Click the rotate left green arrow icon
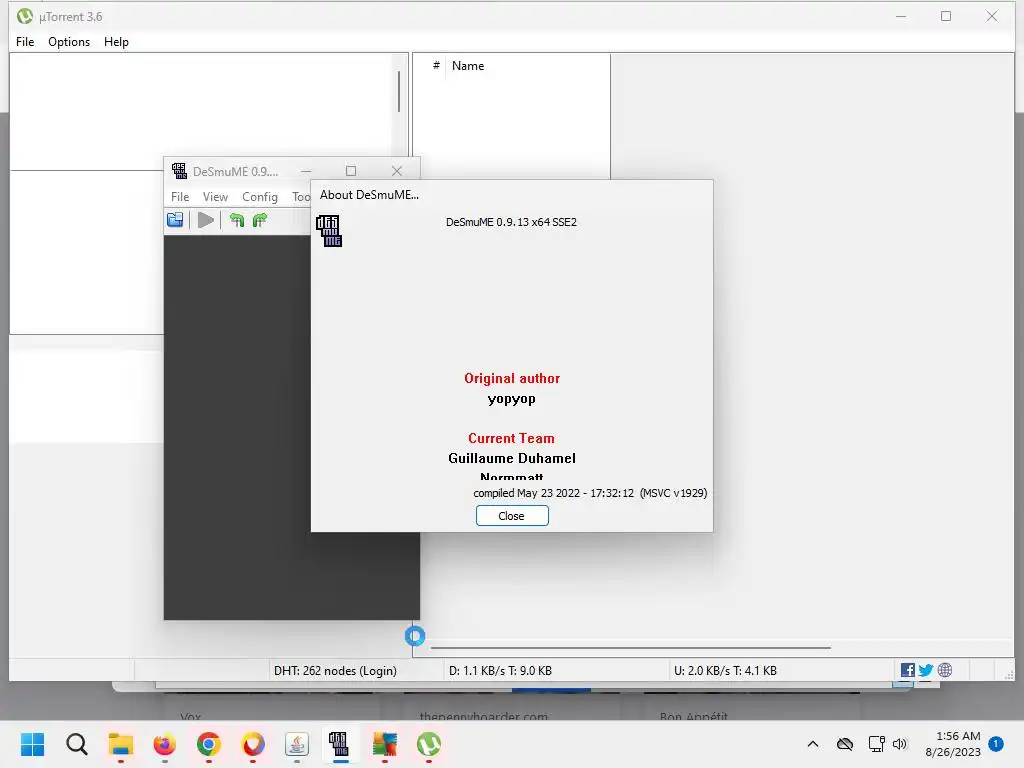1024x768 pixels. (x=236, y=220)
